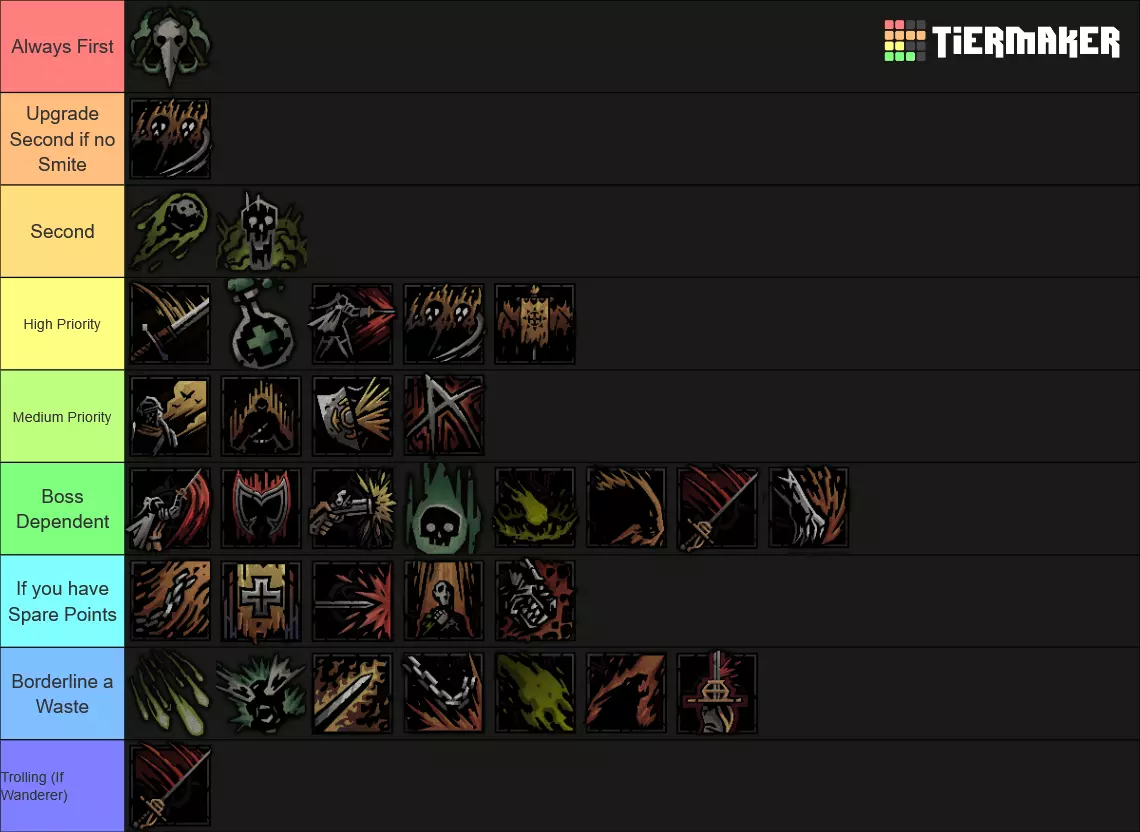Select the armored skeleton in green cloud icon
Image resolution: width=1140 pixels, height=832 pixels.
tap(262, 231)
